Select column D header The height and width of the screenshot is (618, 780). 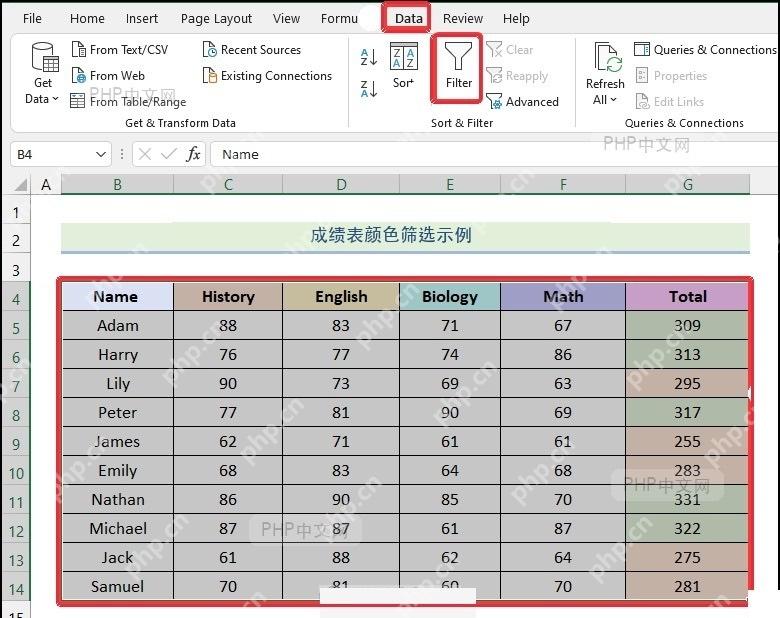tap(341, 185)
